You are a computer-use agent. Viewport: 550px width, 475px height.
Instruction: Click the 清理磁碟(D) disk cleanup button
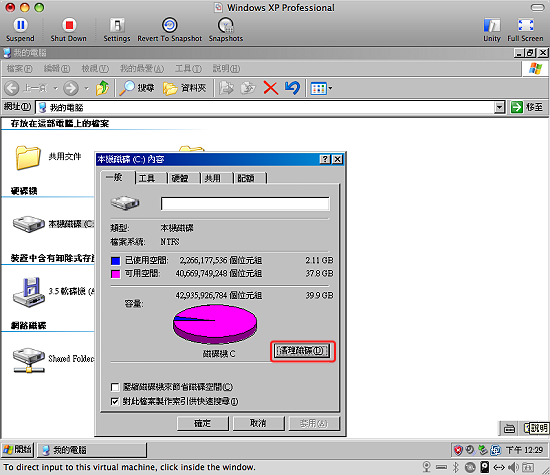click(302, 351)
